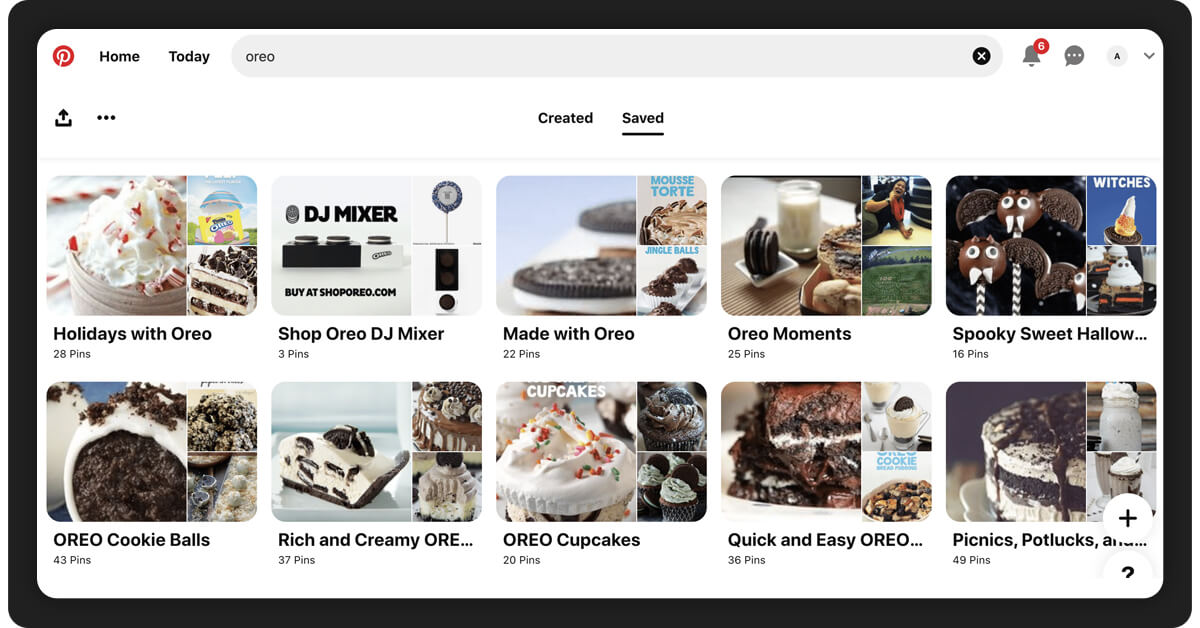Open the profile avatar icon
The width and height of the screenshot is (1200, 628).
(1117, 56)
